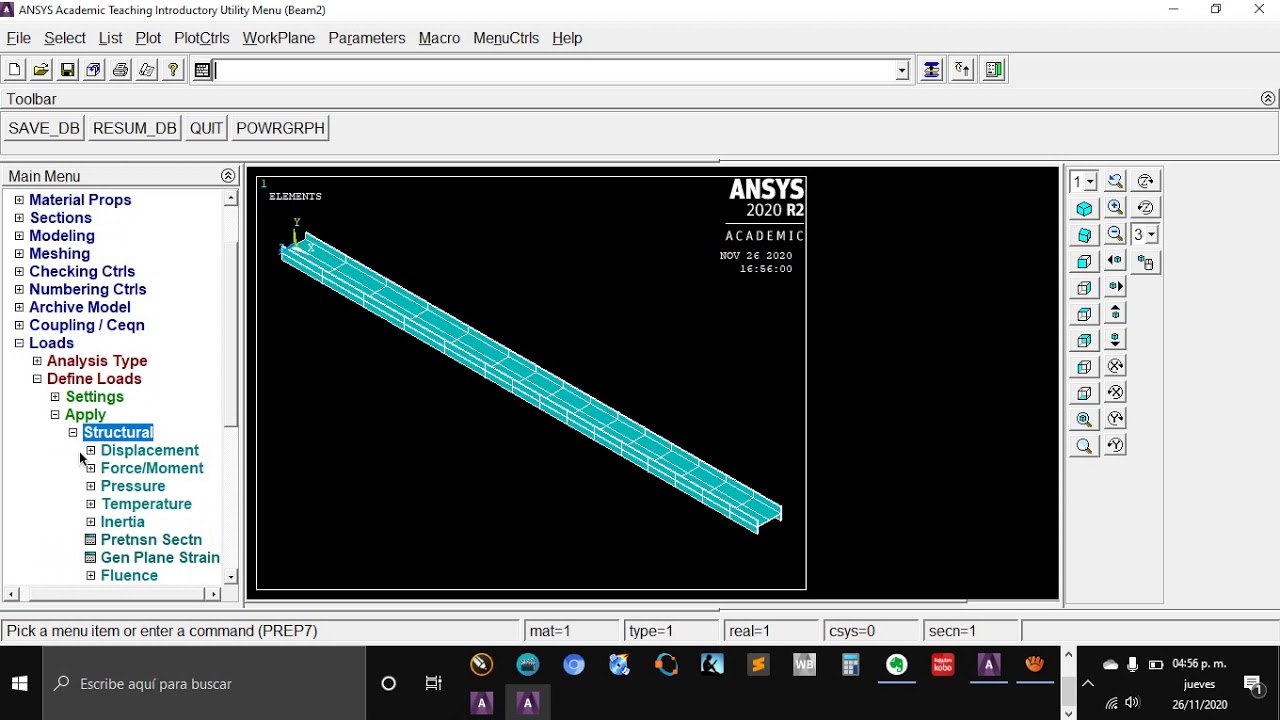
Task: Open ANSYS Help via the question mark icon
Action: click(173, 70)
